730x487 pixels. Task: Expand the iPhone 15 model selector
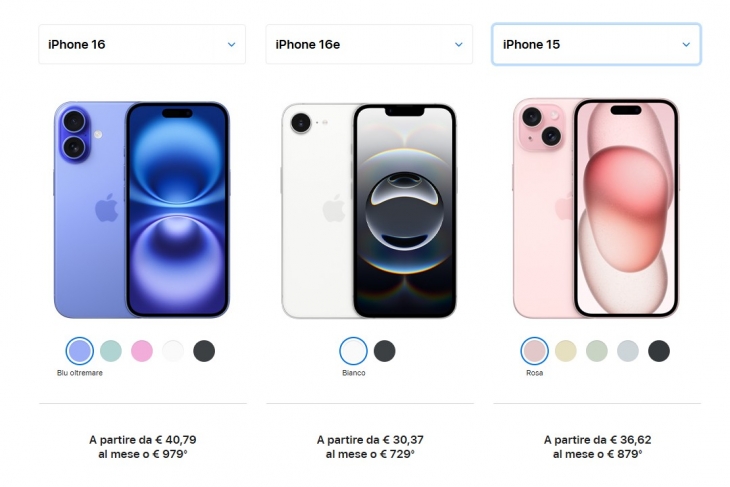click(596, 44)
